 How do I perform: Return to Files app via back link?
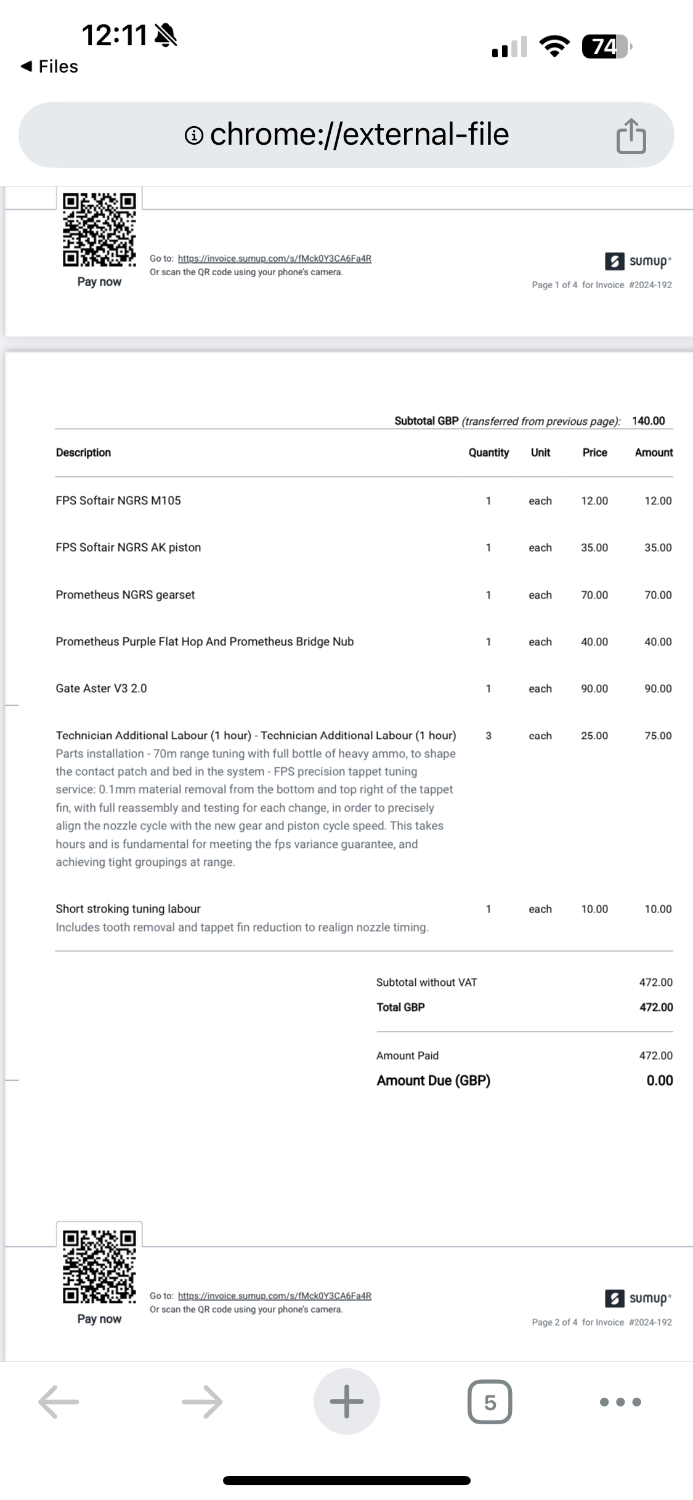50,67
